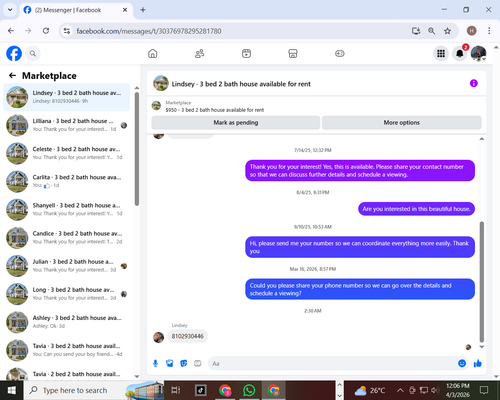Open Carlita conversation in the list
Viewport: 500px width, 400px height.
(67, 181)
